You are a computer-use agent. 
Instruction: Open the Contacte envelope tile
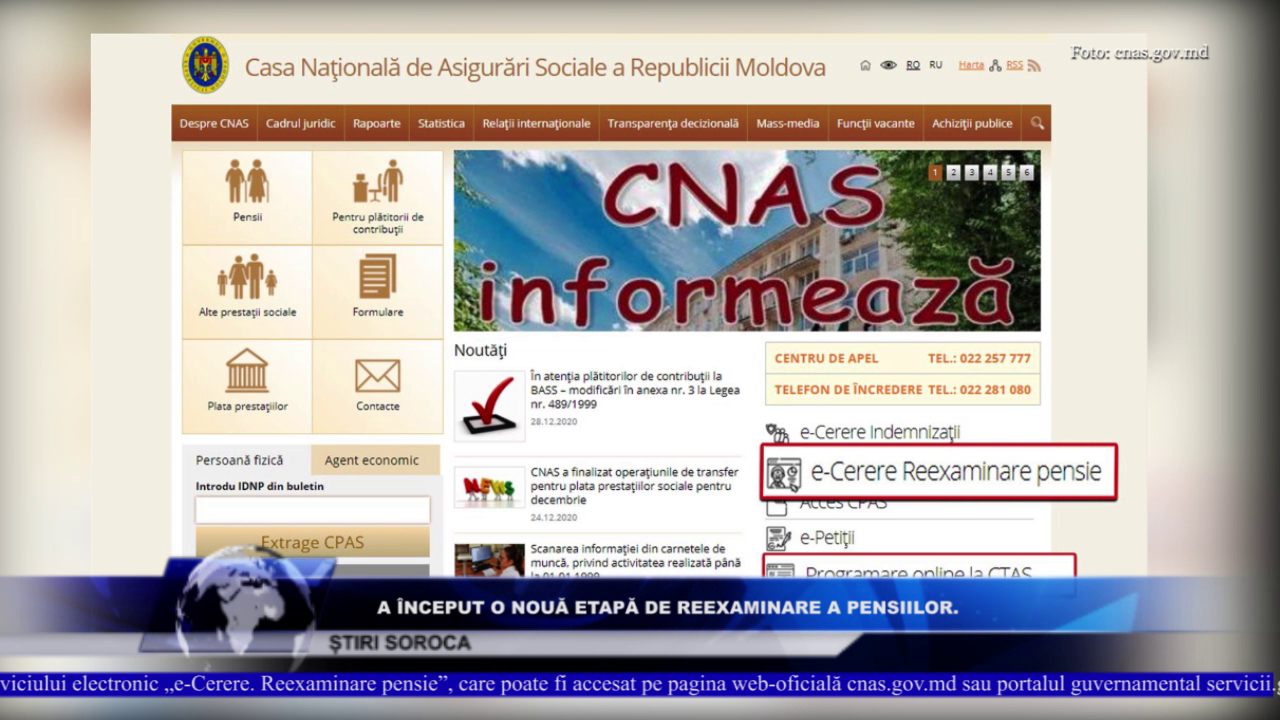pyautogui.click(x=378, y=380)
